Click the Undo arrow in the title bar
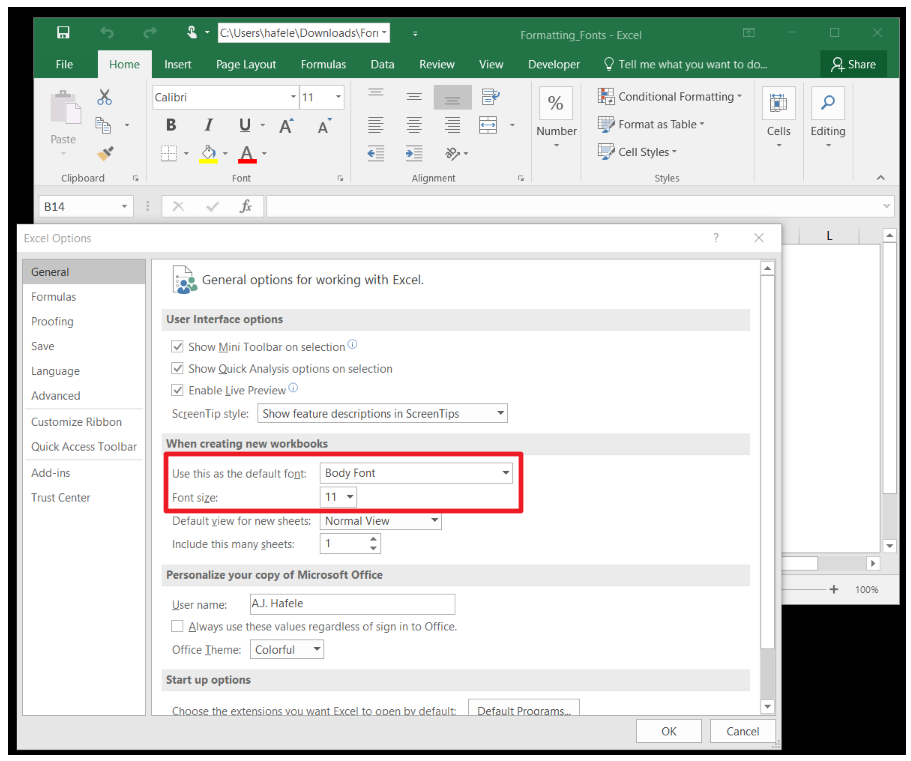Screen dimensions: 911x761 click(106, 33)
